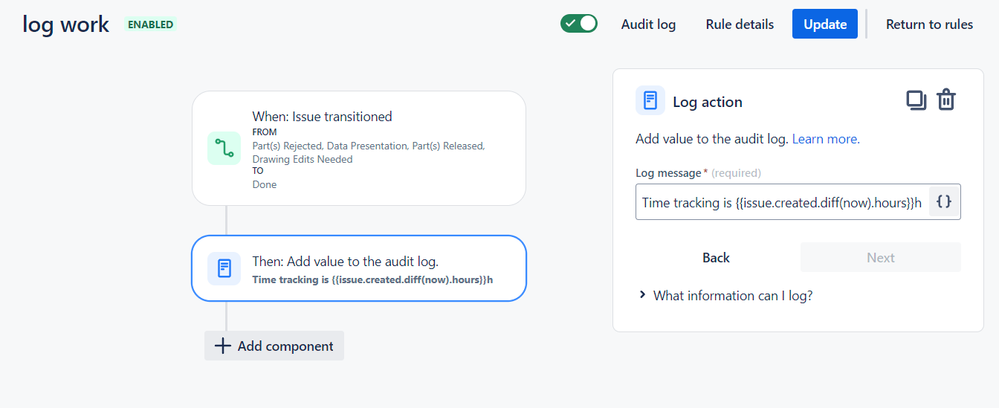Image resolution: width=999 pixels, height=408 pixels.
Task: Delete the Log action via trash icon
Action: (946, 101)
